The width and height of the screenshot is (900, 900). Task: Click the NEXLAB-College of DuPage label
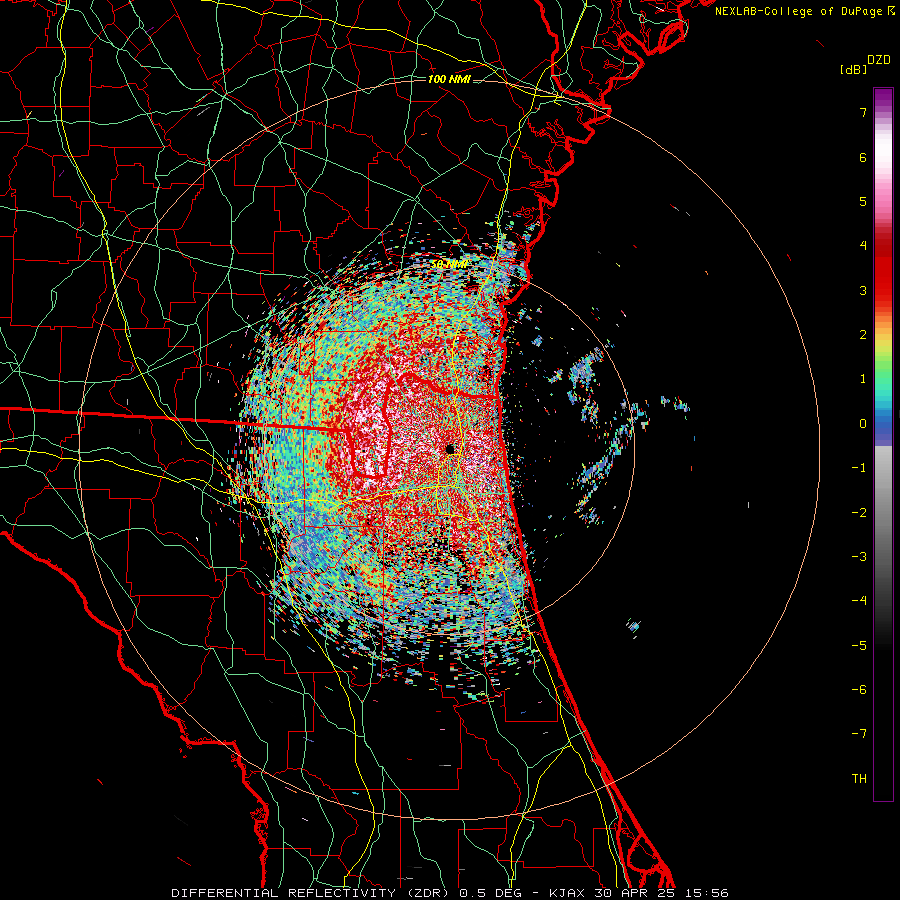click(x=804, y=11)
